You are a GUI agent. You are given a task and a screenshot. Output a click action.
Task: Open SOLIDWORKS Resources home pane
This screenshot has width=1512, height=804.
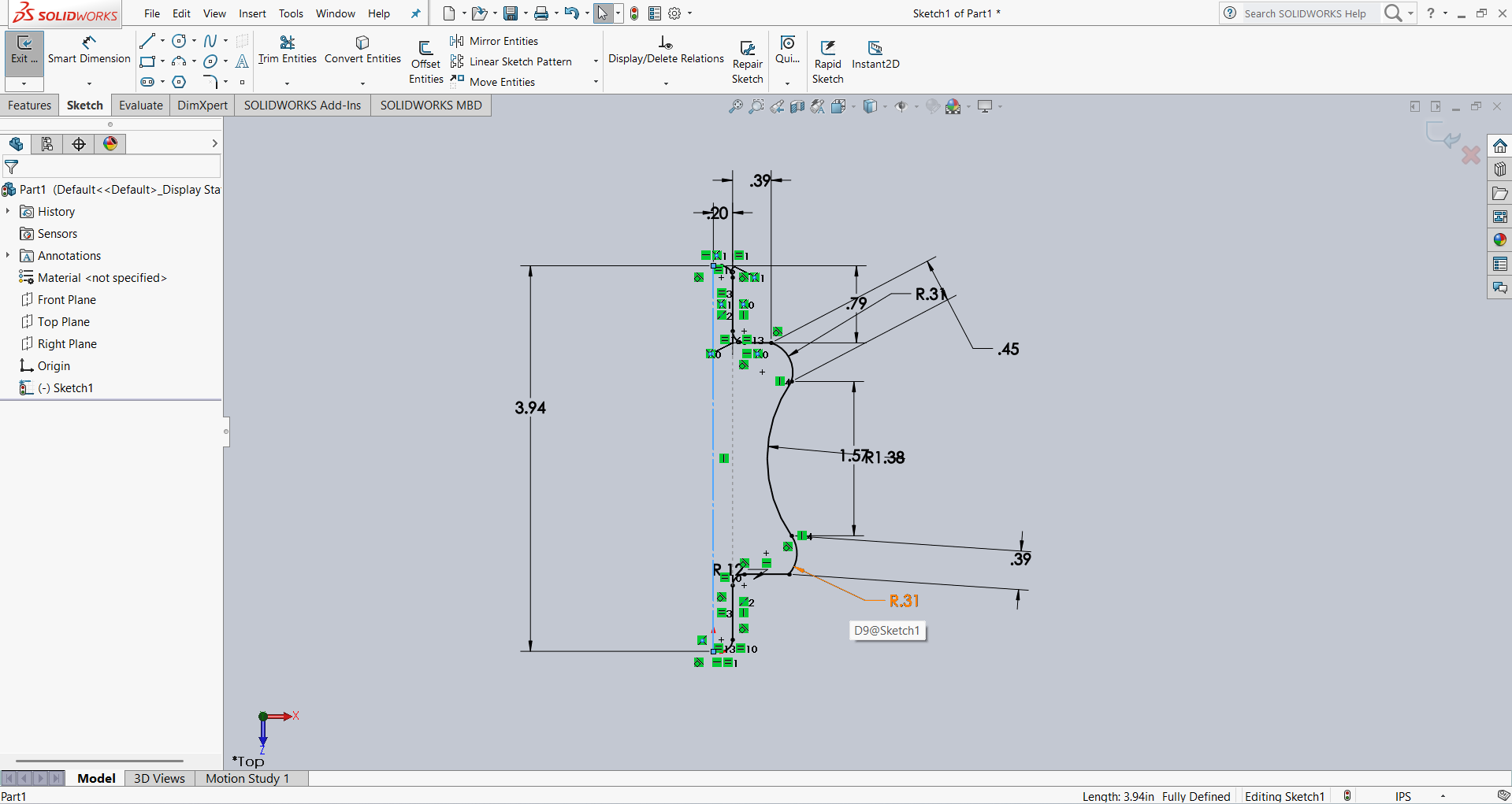point(1500,146)
